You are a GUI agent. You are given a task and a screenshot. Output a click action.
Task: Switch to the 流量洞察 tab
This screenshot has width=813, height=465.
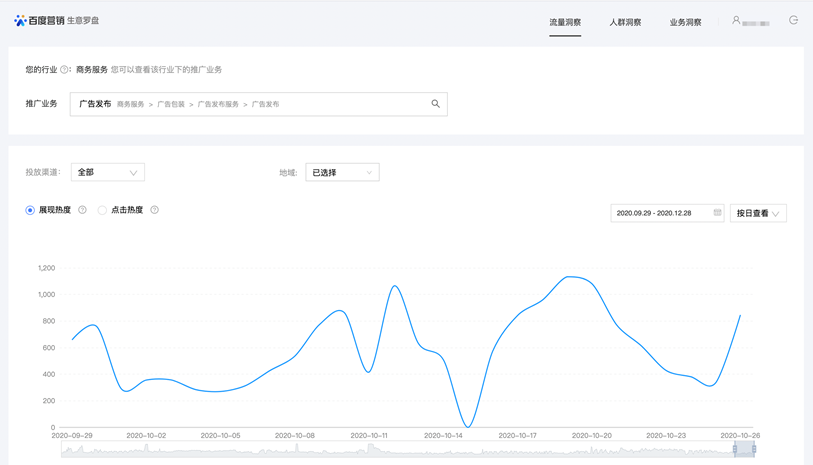click(565, 22)
